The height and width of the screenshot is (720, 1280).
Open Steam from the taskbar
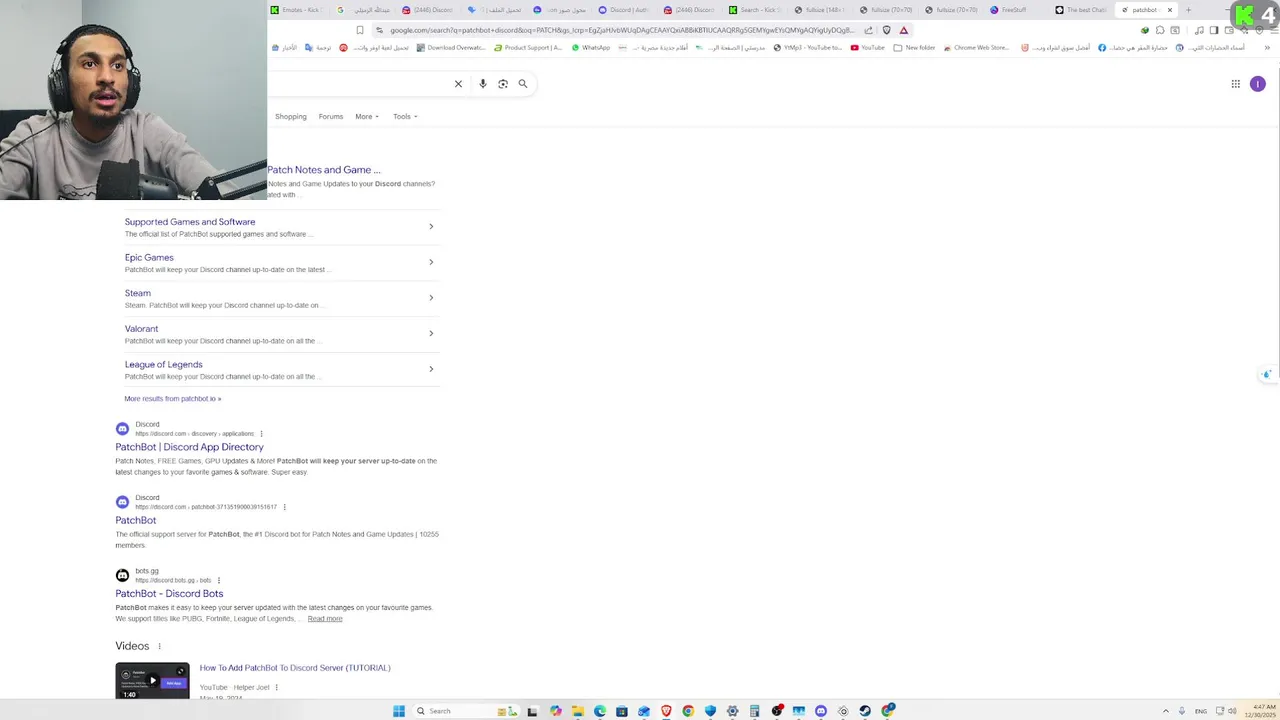coord(865,711)
